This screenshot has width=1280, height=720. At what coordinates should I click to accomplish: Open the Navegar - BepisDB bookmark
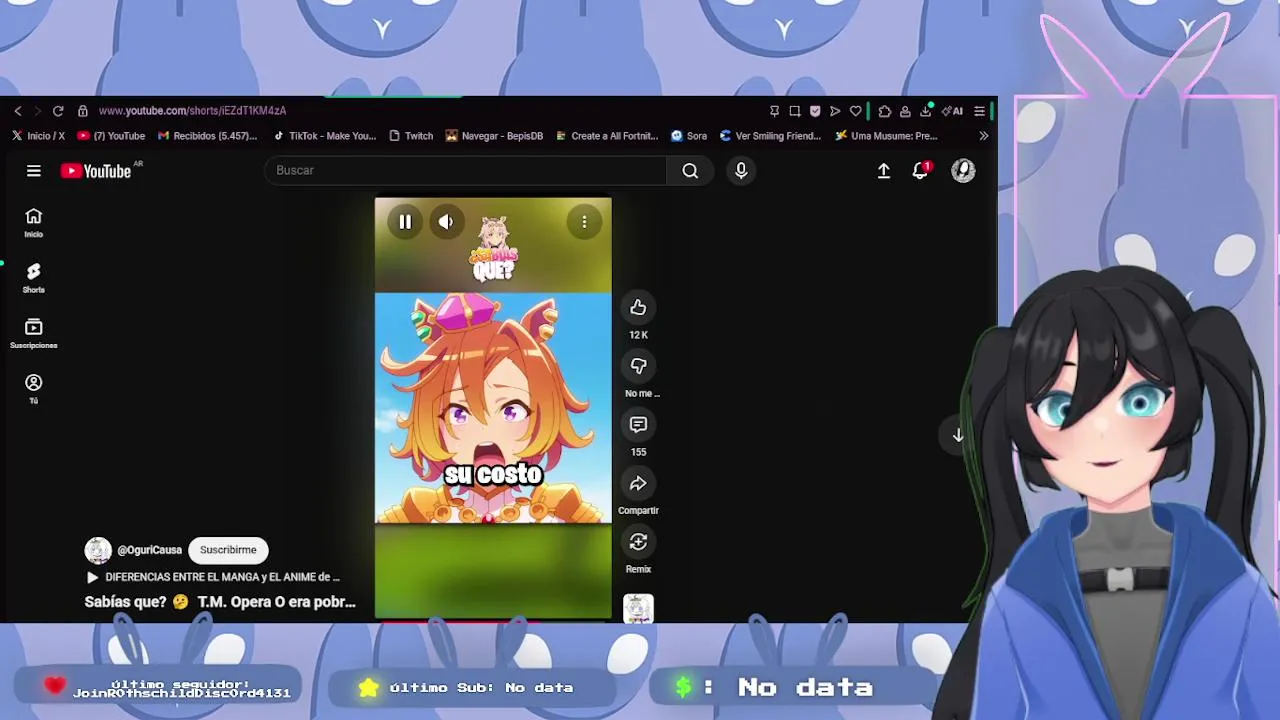tap(494, 136)
